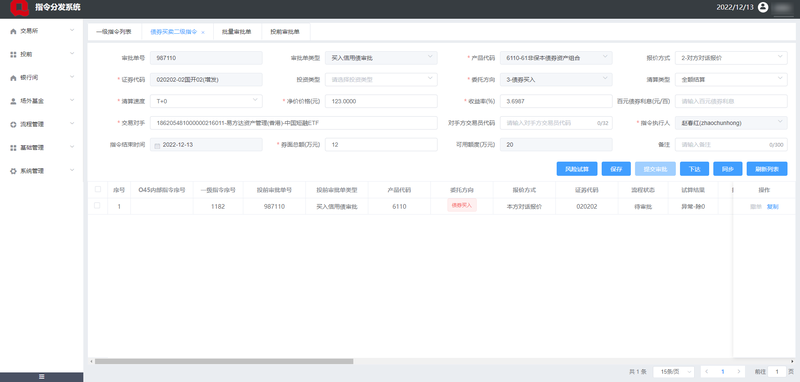
Task: Click the 券面总额(万元) input field
Action: (x=381, y=144)
